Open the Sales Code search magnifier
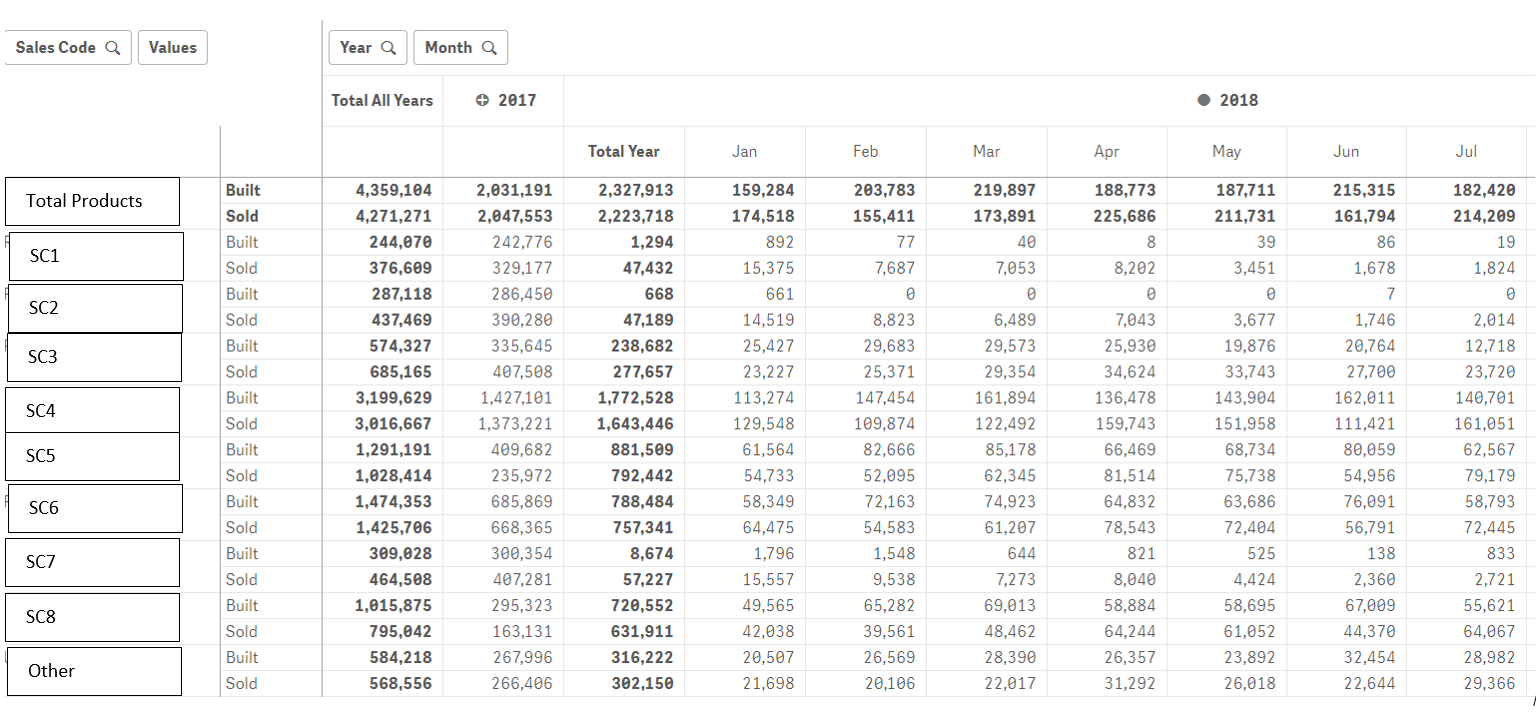This screenshot has height=712, width=1536. [114, 47]
